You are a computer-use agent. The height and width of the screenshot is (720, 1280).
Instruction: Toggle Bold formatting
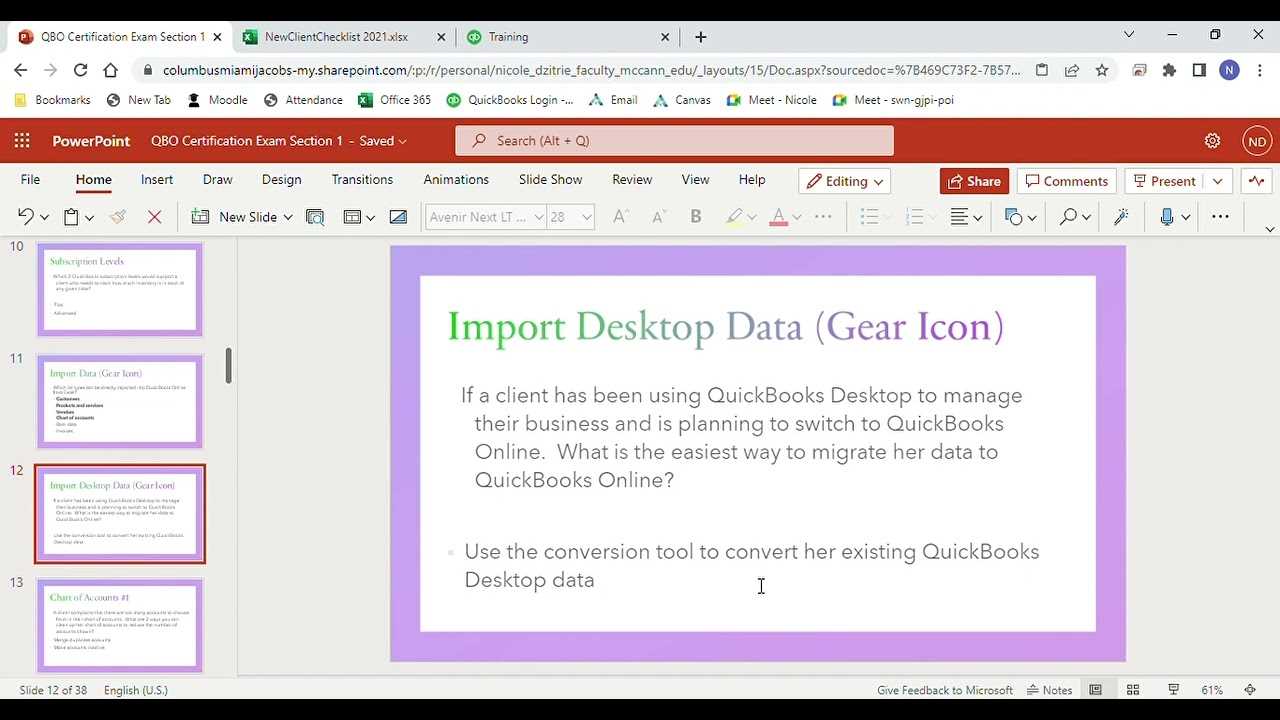pos(696,217)
